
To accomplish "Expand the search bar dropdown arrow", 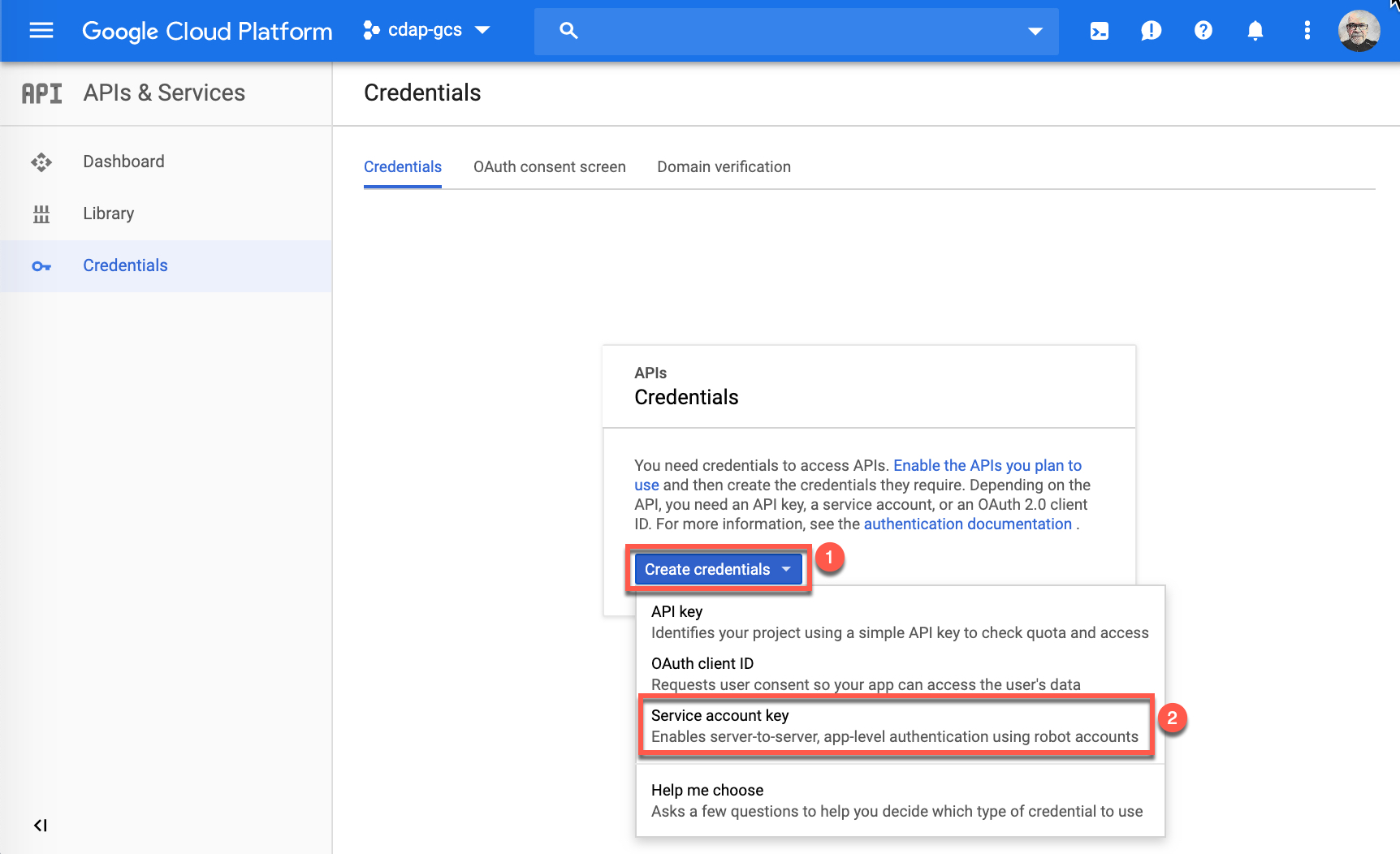I will [1035, 32].
